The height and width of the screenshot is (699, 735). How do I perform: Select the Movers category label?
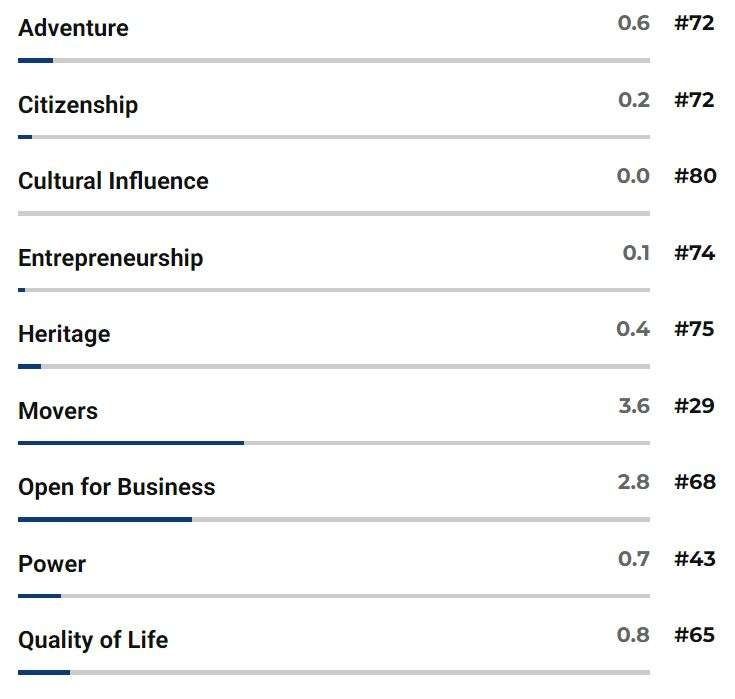tap(58, 411)
